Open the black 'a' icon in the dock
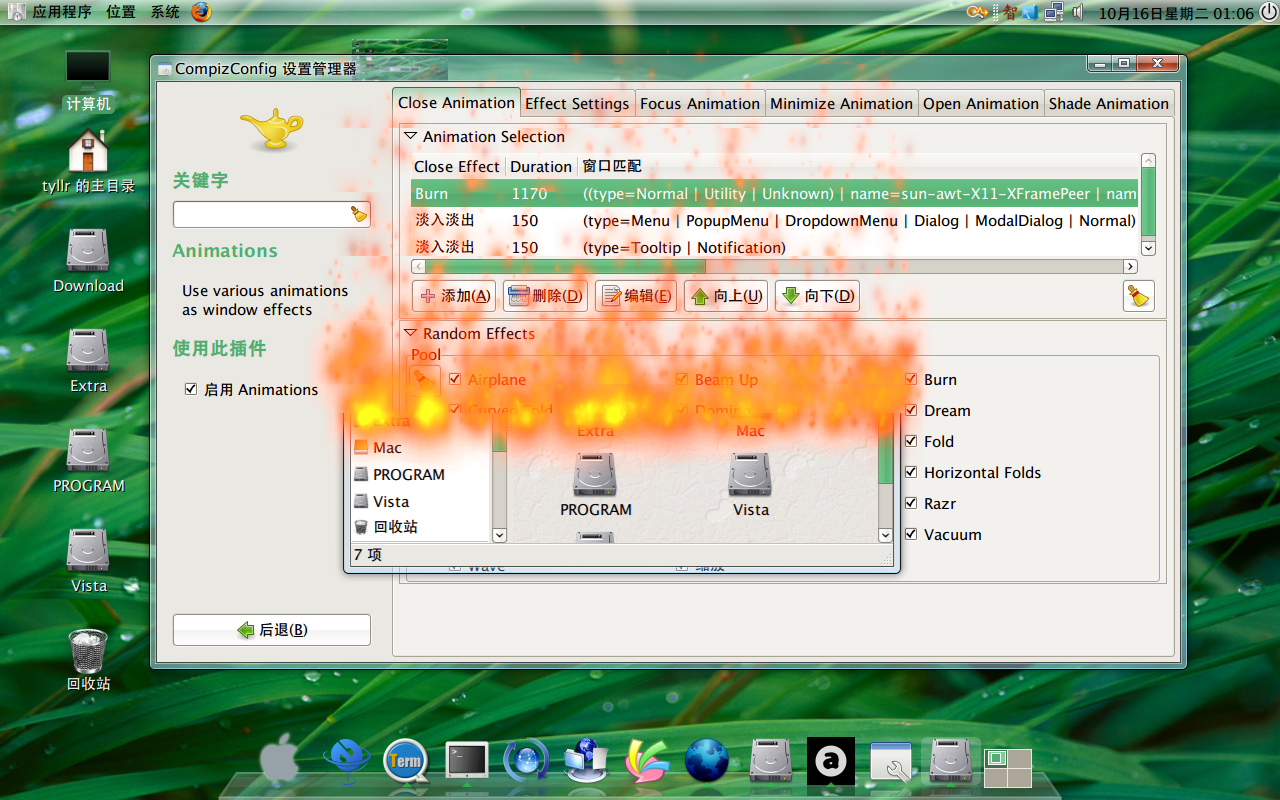The image size is (1280, 800). click(x=831, y=761)
